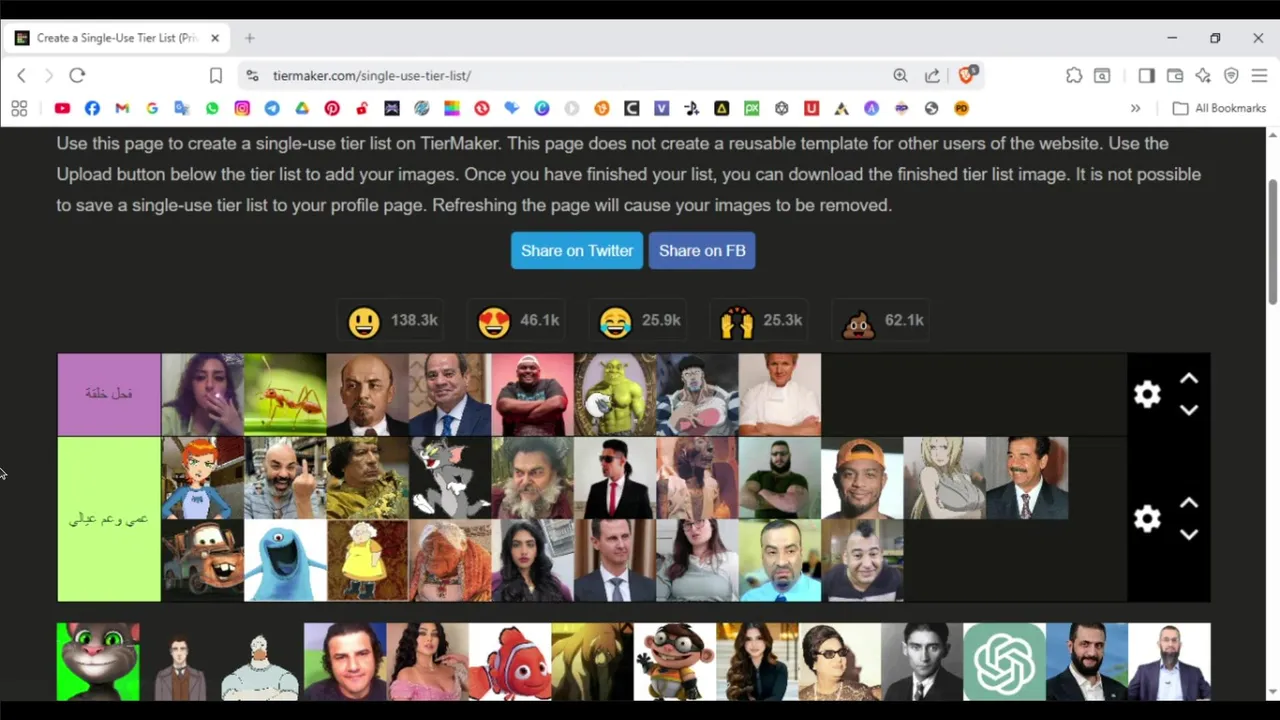
Task: Select the Nemo clownfish image
Action: pos(510,662)
